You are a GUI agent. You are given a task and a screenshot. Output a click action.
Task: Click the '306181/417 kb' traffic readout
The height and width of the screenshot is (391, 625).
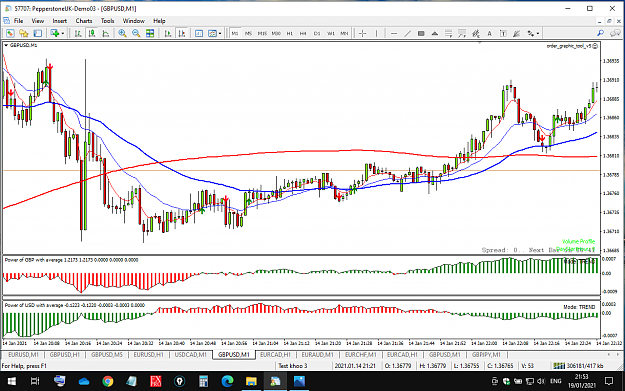(x=585, y=365)
